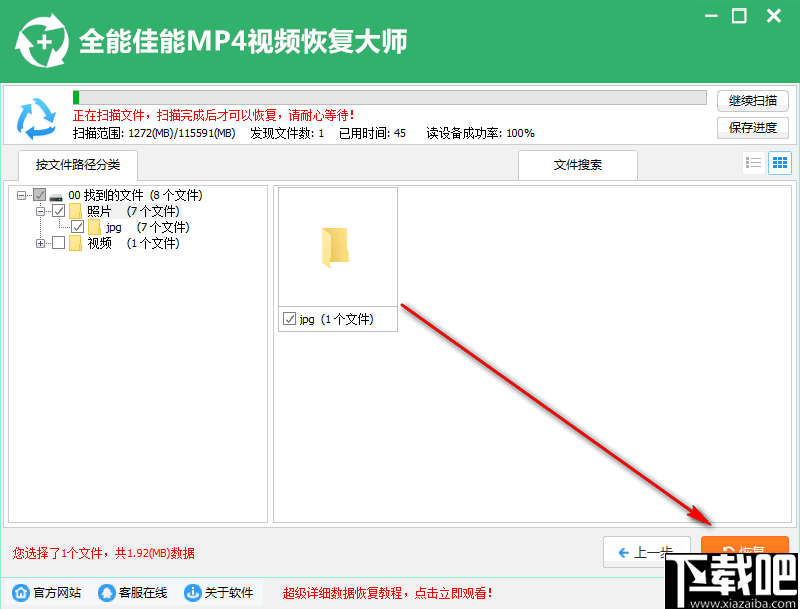Select the 按文件路径分类 tab

[x=78, y=165]
